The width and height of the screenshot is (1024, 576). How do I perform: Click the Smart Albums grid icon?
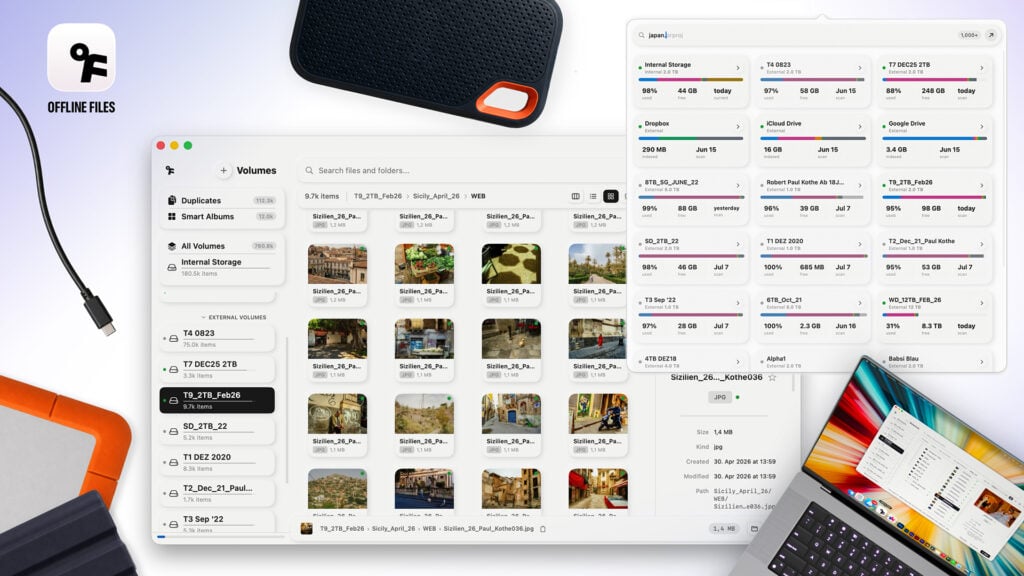(x=172, y=216)
